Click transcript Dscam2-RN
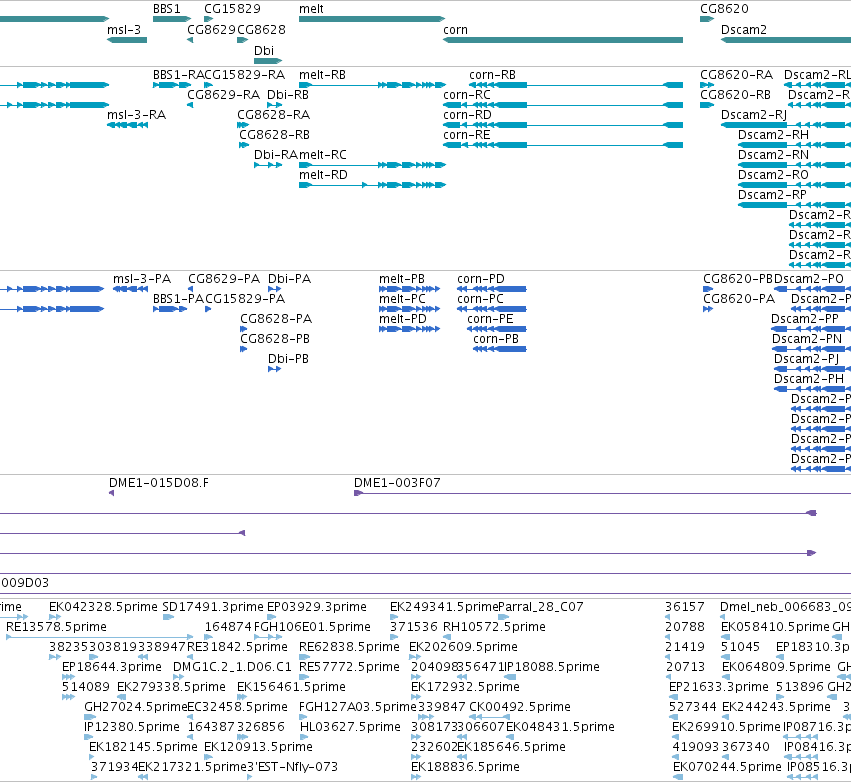 click(x=773, y=155)
